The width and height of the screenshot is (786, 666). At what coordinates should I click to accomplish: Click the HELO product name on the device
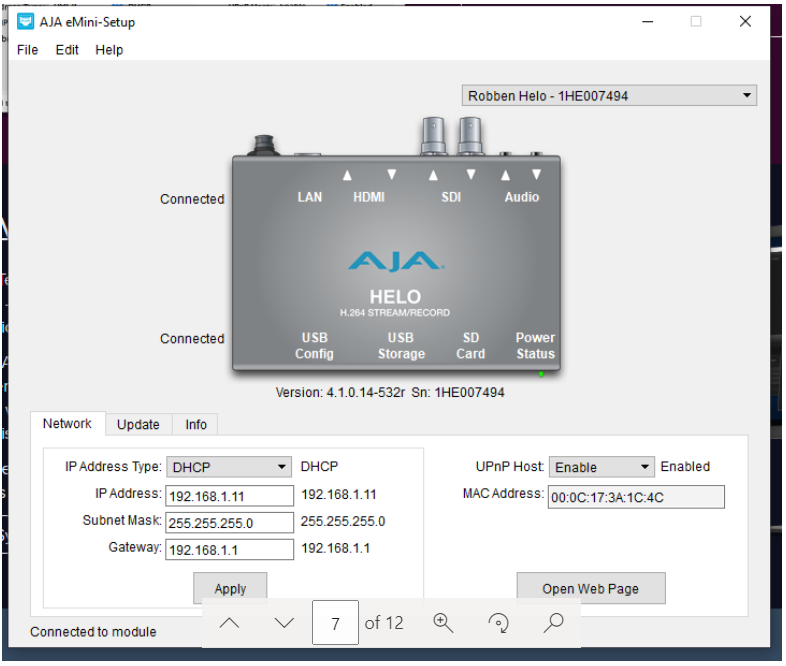pyautogui.click(x=395, y=297)
